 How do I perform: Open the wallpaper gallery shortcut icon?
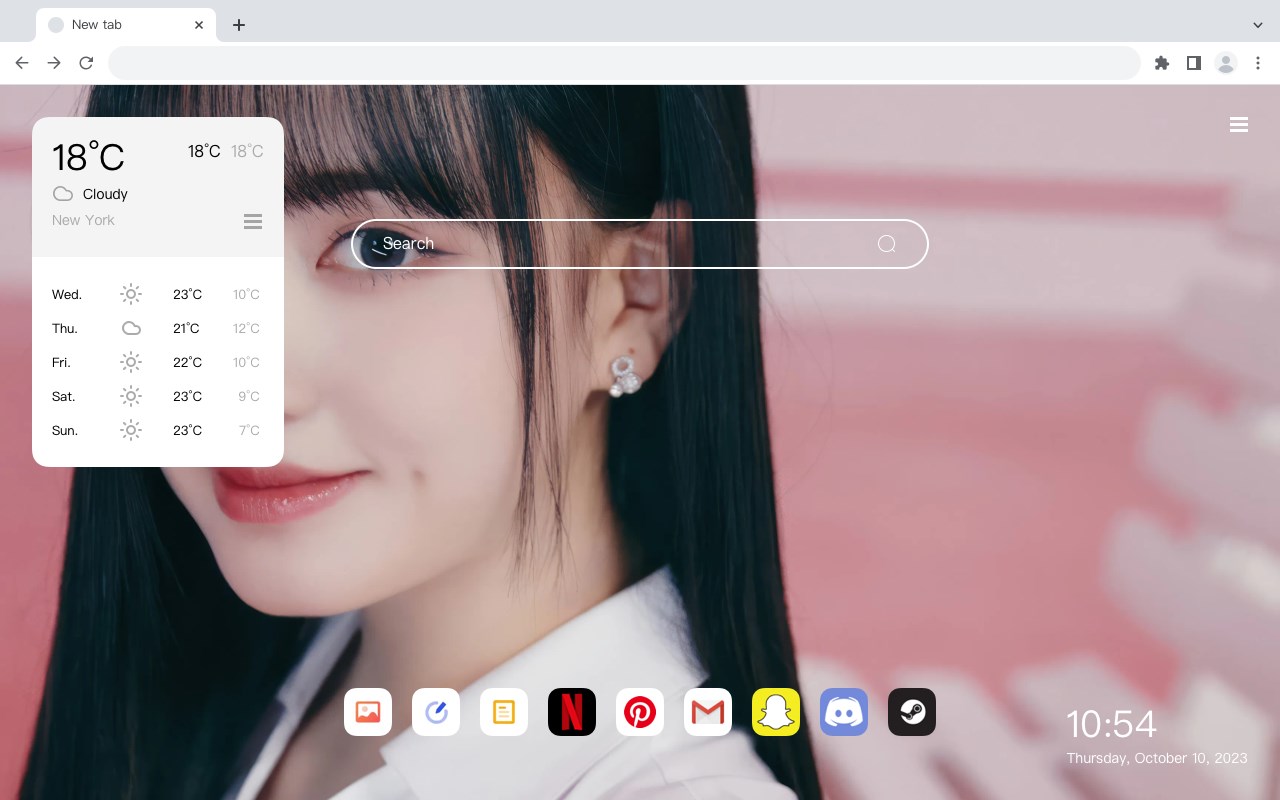pos(368,712)
